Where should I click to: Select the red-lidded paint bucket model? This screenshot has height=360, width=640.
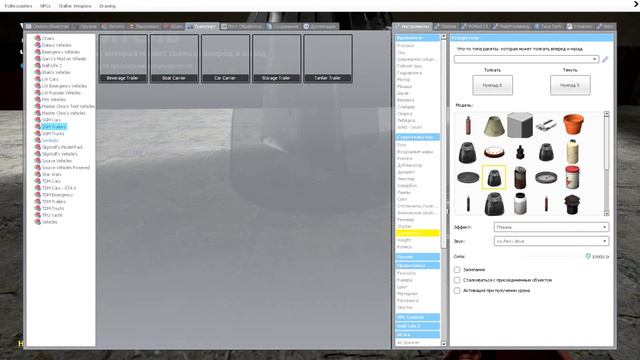coord(572,177)
